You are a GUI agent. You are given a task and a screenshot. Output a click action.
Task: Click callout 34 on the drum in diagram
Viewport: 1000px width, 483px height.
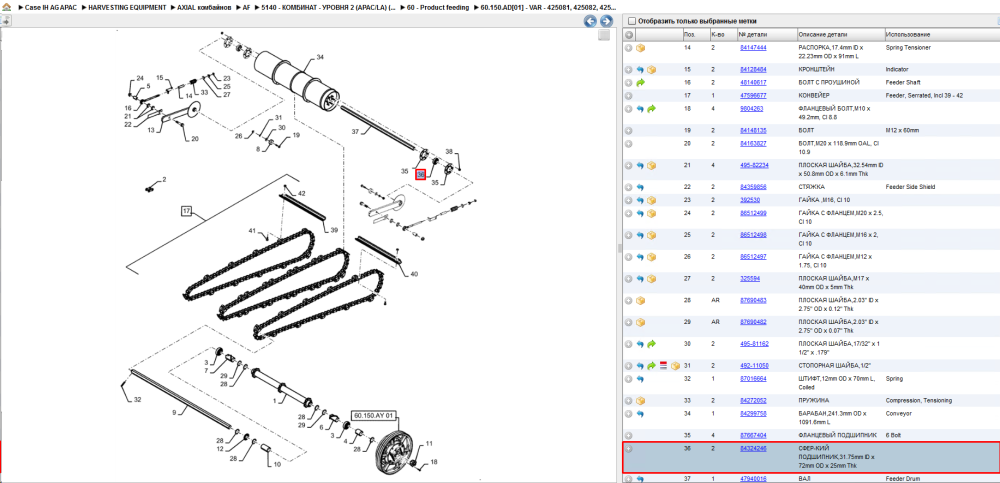coord(320,57)
